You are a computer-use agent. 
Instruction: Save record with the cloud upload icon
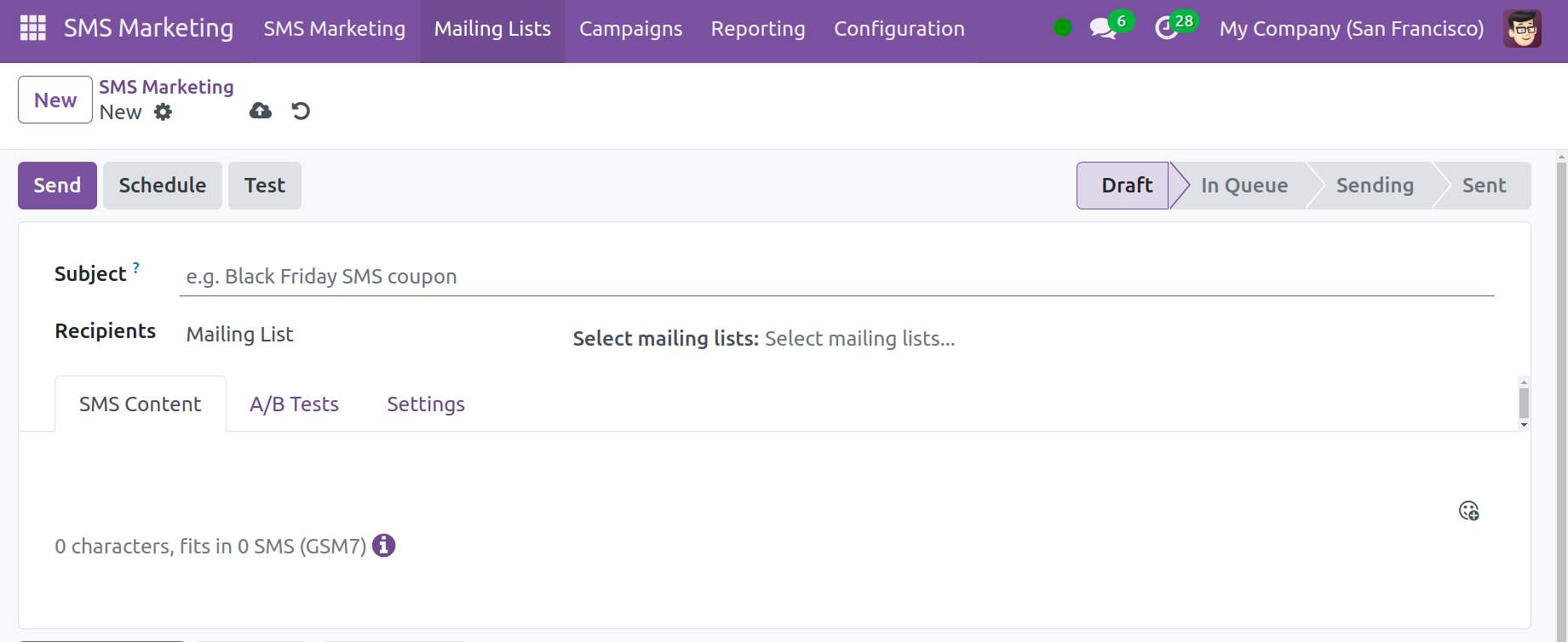click(260, 112)
